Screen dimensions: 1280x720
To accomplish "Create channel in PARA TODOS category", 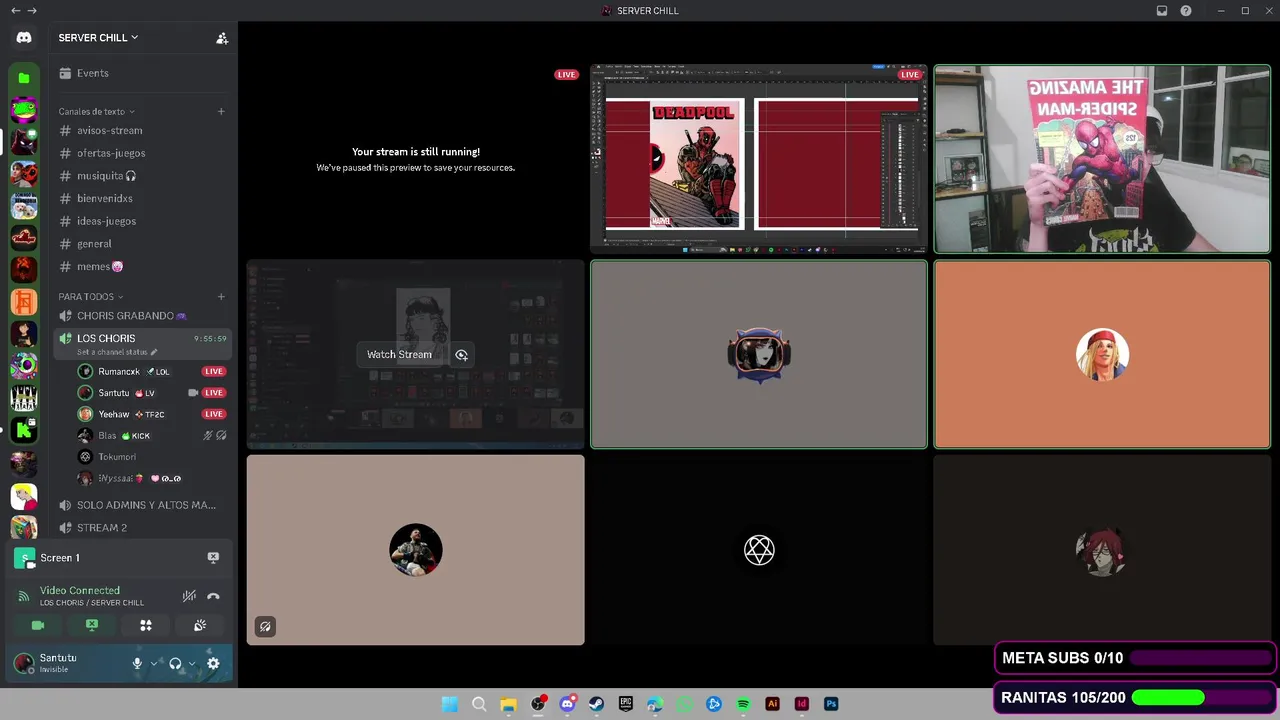I will [221, 296].
